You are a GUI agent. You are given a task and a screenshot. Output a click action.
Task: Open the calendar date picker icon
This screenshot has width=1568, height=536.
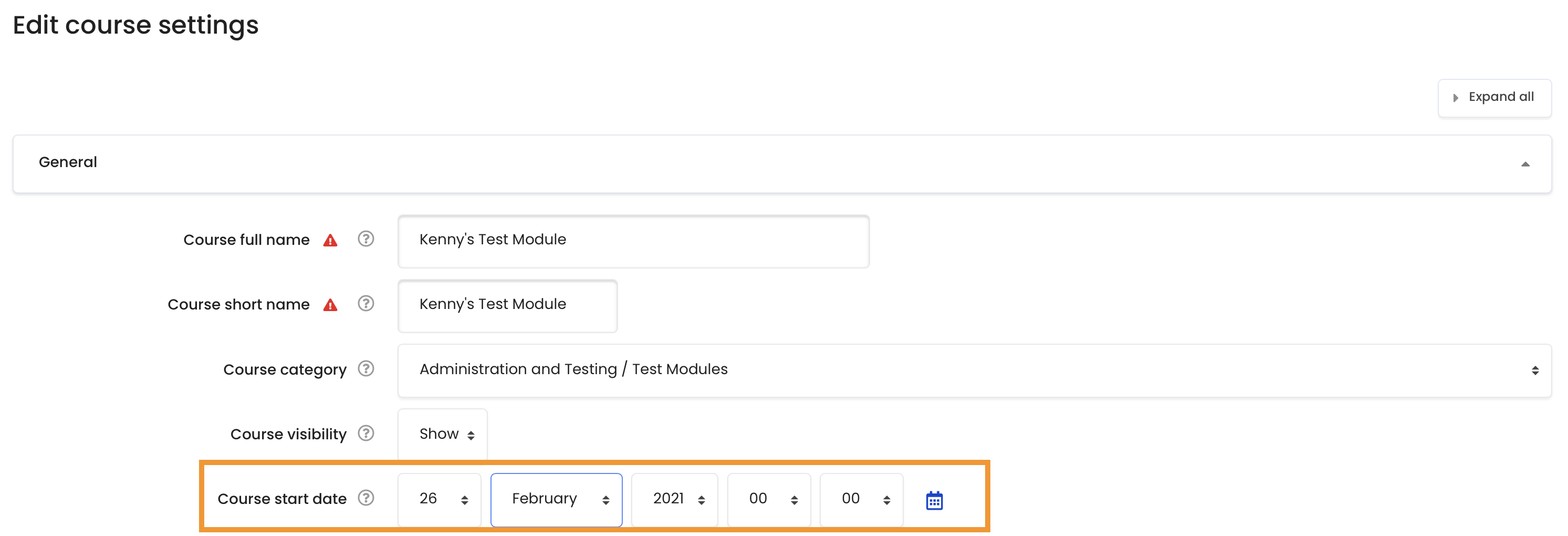point(934,500)
